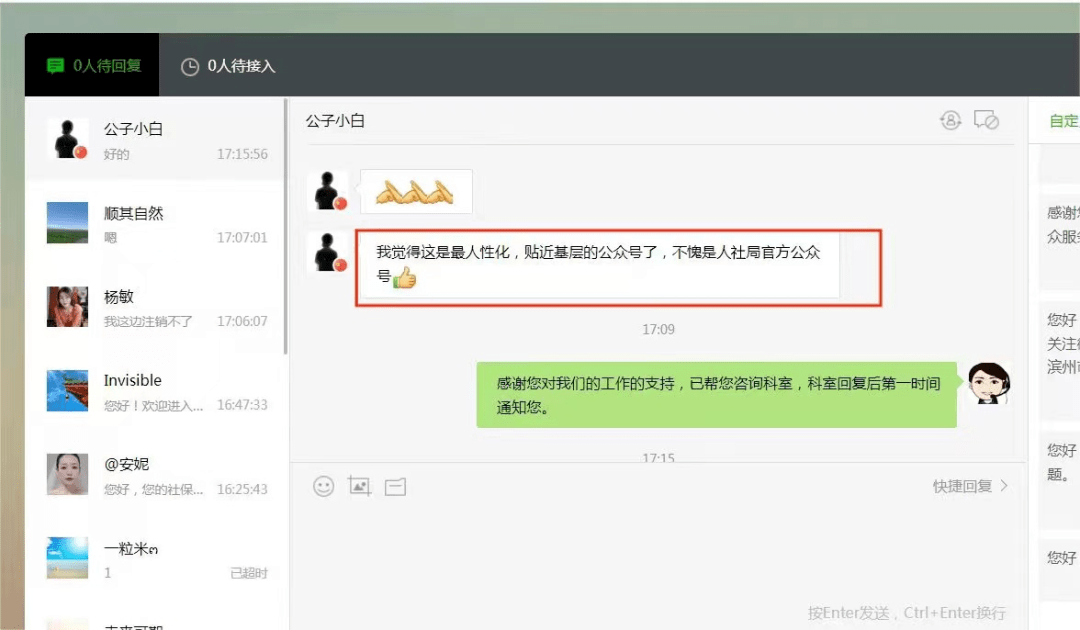Click the card icon next to image button
The height and width of the screenshot is (630, 1080).
(395, 487)
